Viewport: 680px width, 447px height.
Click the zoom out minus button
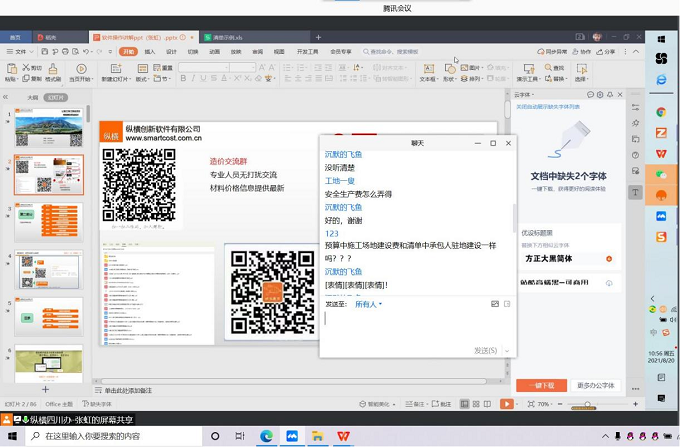click(x=560, y=404)
